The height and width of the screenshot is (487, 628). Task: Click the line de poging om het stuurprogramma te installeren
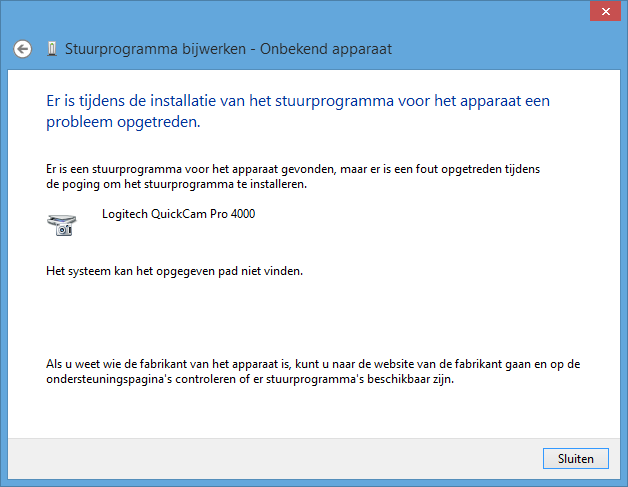[x=176, y=184]
